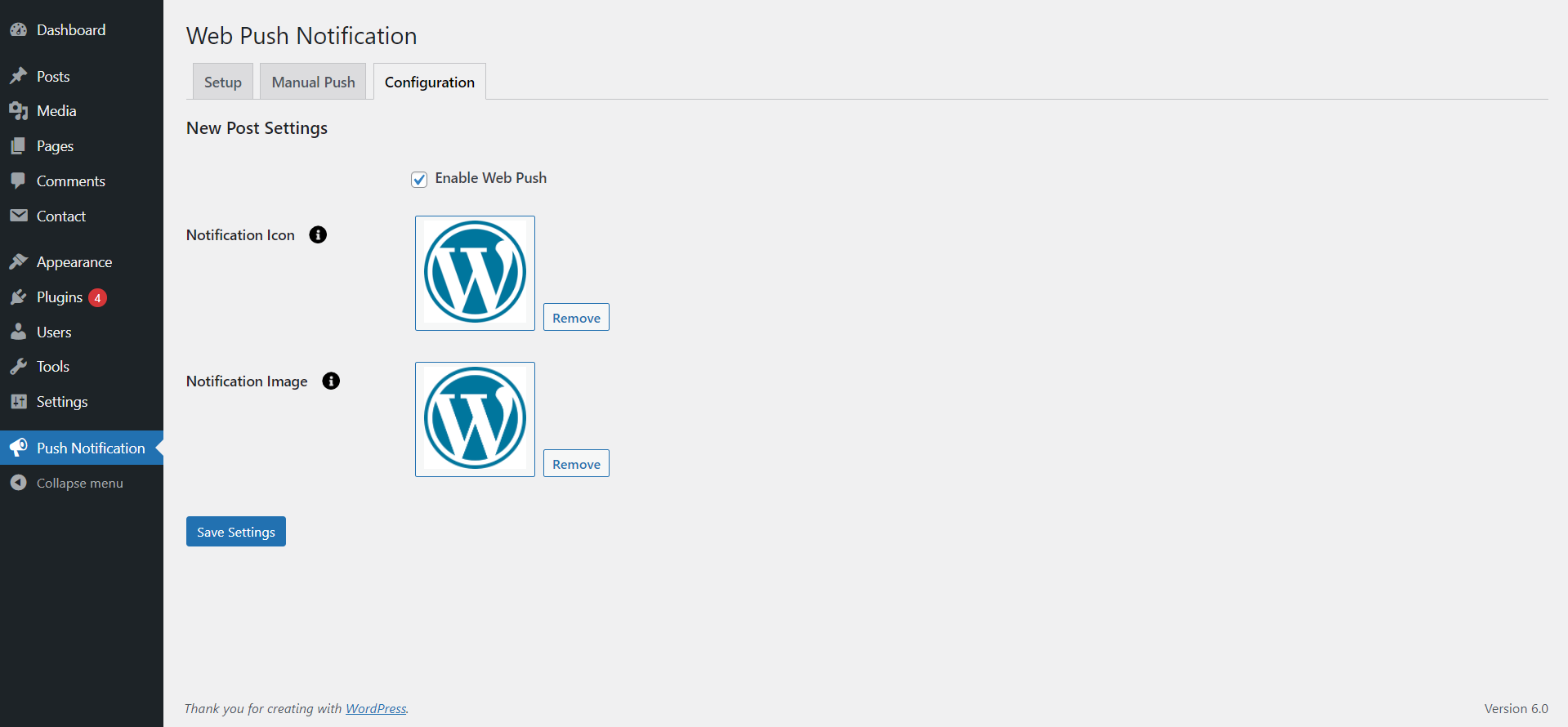
Task: Click the Version 6.0 footer text
Action: 1517,709
